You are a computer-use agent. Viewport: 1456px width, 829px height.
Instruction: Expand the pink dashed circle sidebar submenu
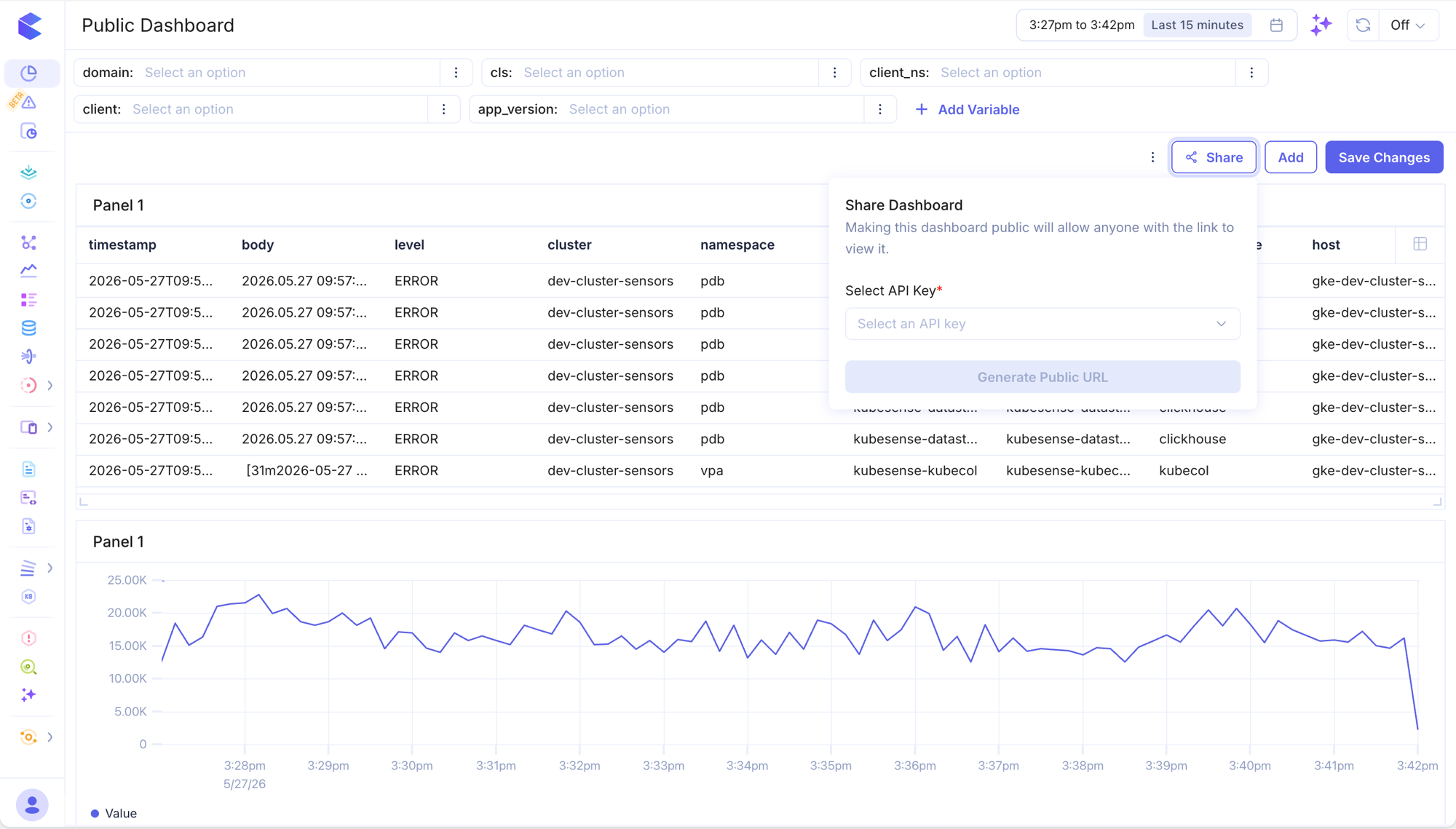pos(50,386)
